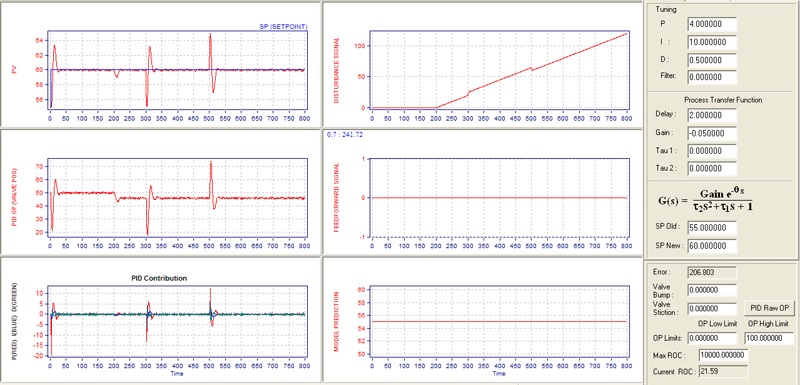Viewport: 800px width, 385px height.
Task: Click the PID Contribution chart title
Action: pos(159,278)
